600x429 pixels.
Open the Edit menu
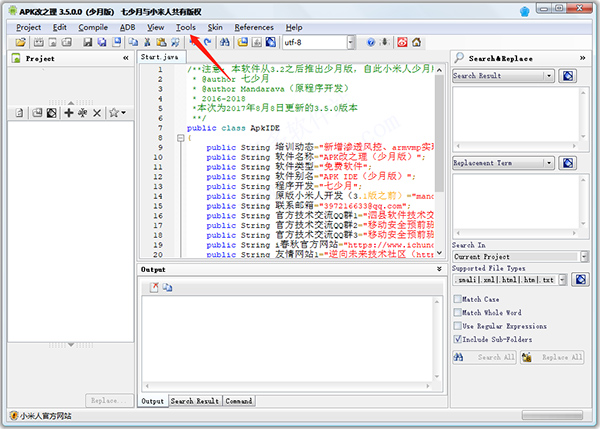tap(60, 27)
